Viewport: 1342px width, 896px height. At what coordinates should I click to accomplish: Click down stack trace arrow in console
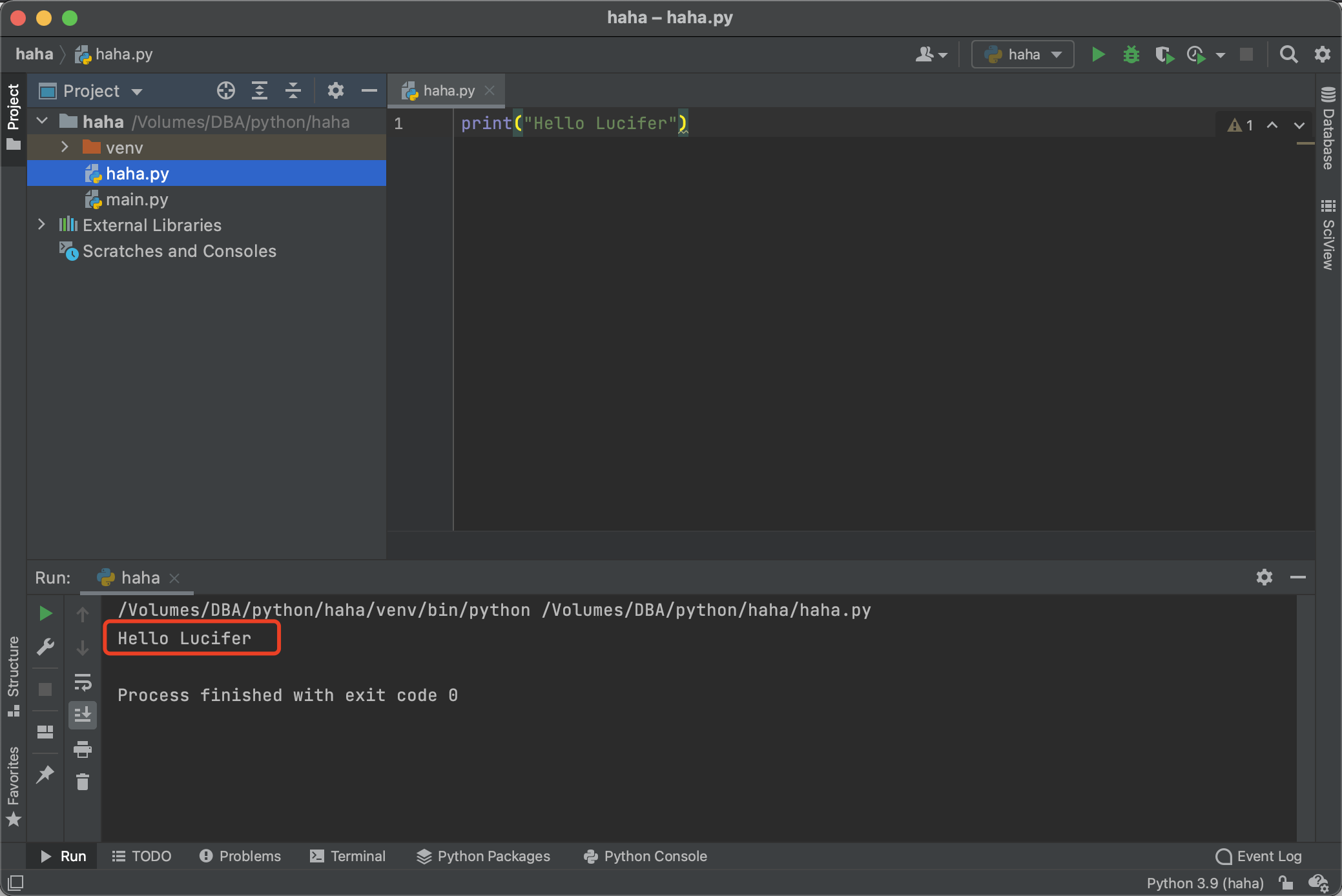click(x=83, y=647)
